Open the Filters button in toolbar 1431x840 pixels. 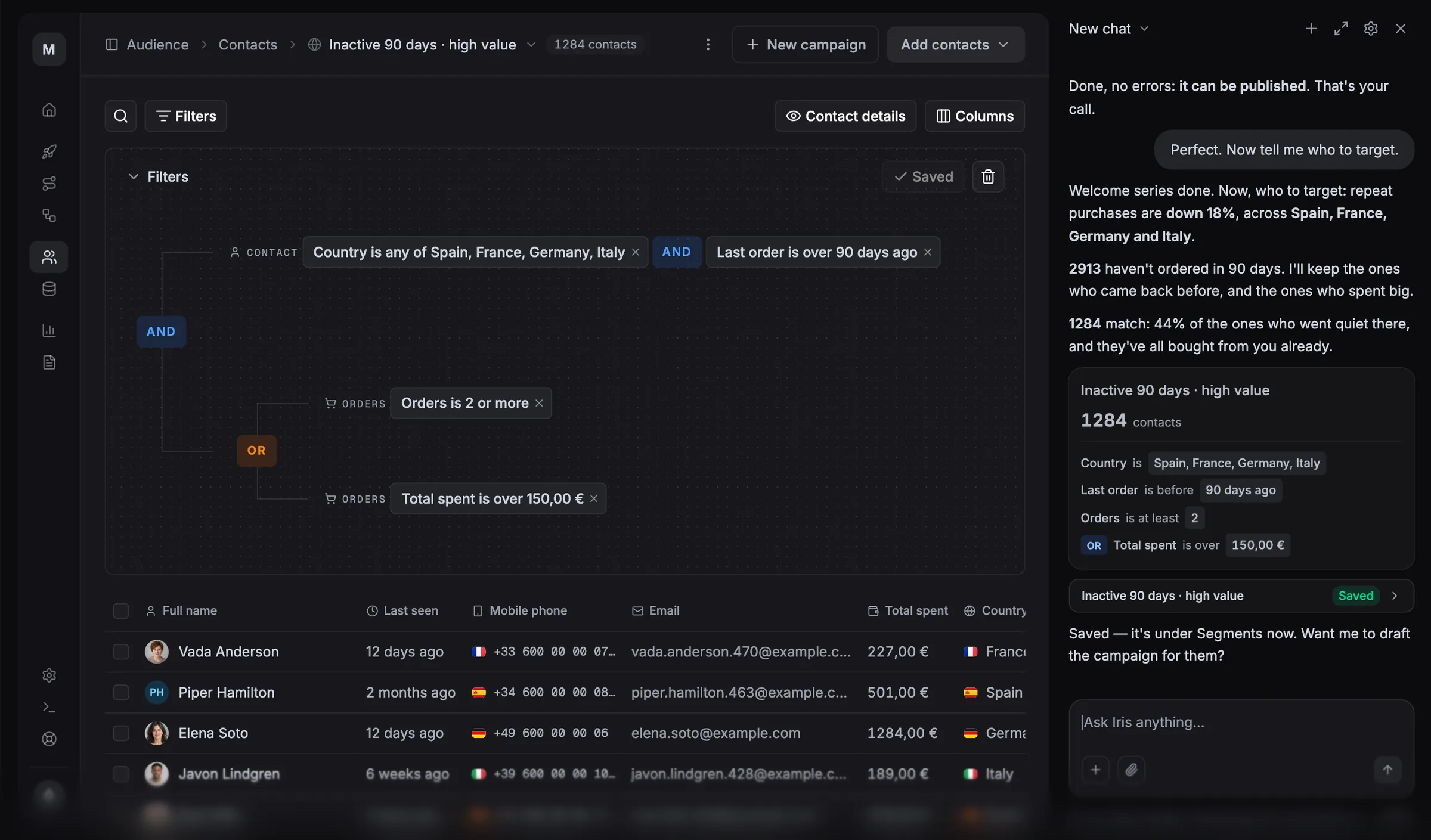pyautogui.click(x=186, y=116)
